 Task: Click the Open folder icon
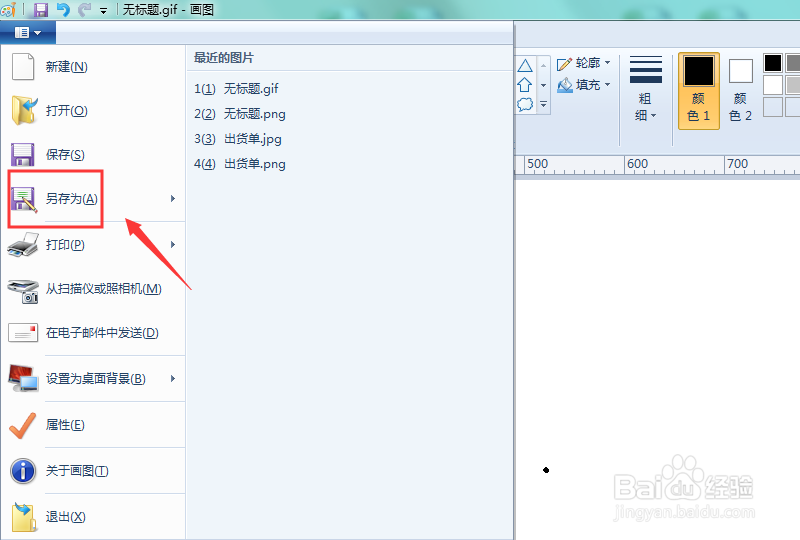(x=24, y=110)
